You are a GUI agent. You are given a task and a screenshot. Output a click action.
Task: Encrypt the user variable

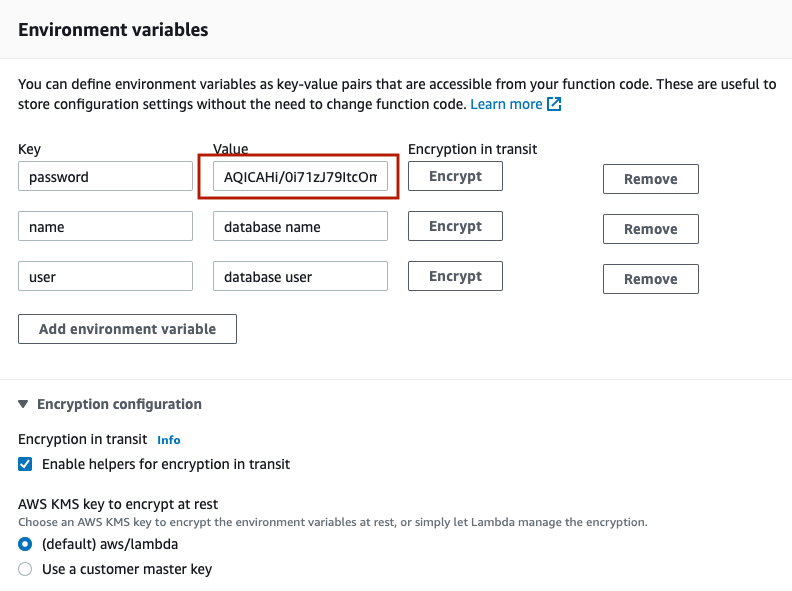coord(455,276)
